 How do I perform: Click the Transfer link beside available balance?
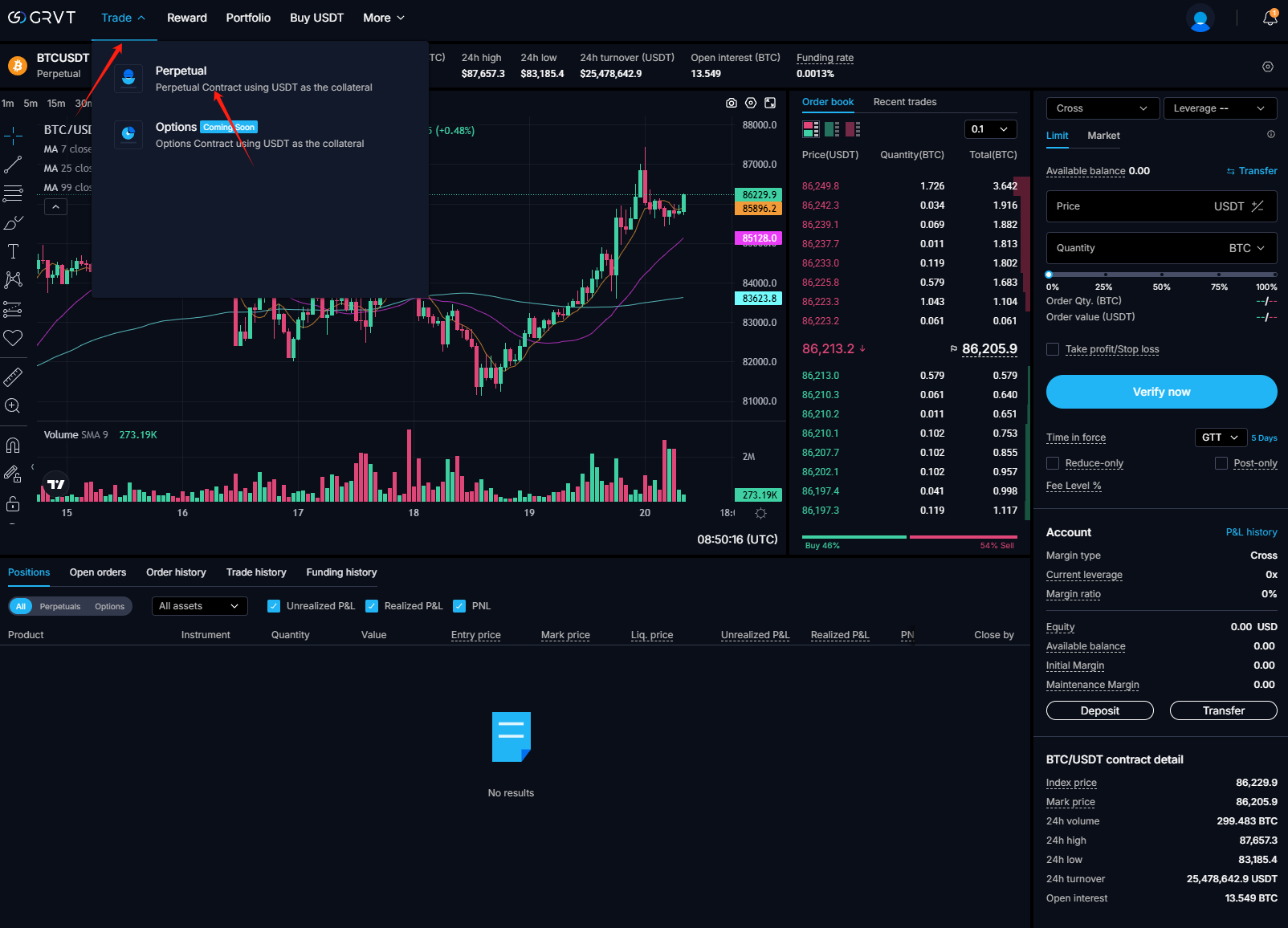coord(1252,171)
